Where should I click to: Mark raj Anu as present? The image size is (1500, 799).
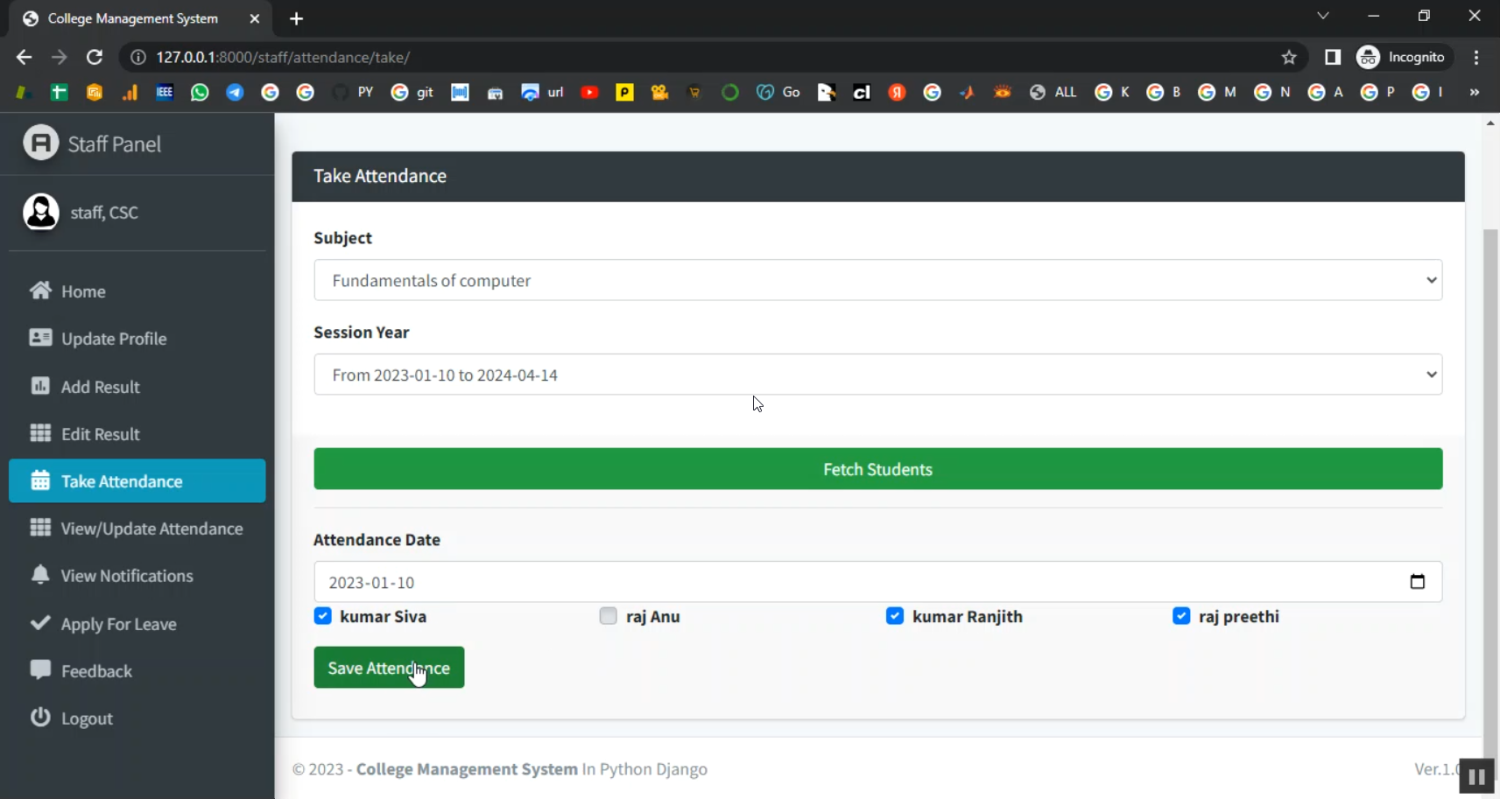(608, 616)
